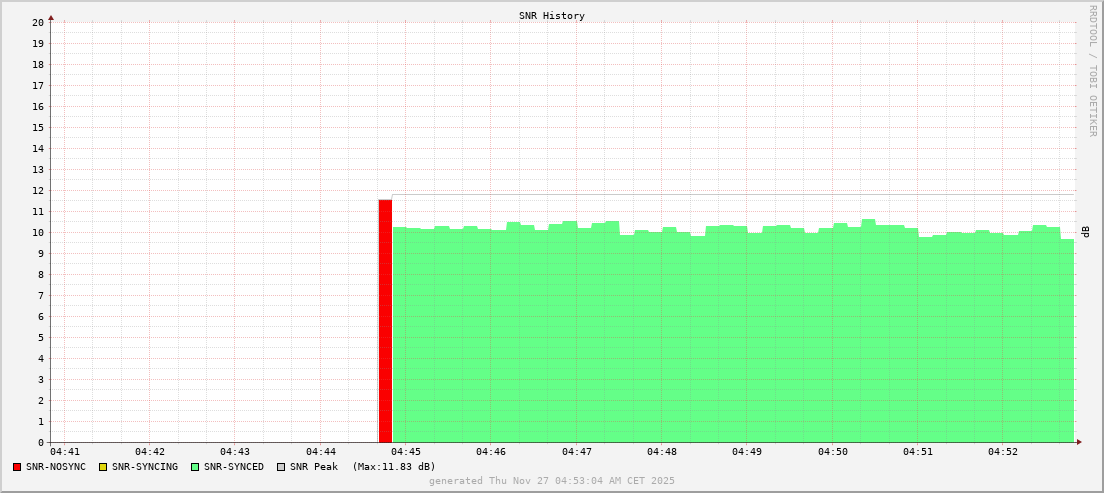
Task: Click the x-axis end arrow marker
Action: 1078,442
